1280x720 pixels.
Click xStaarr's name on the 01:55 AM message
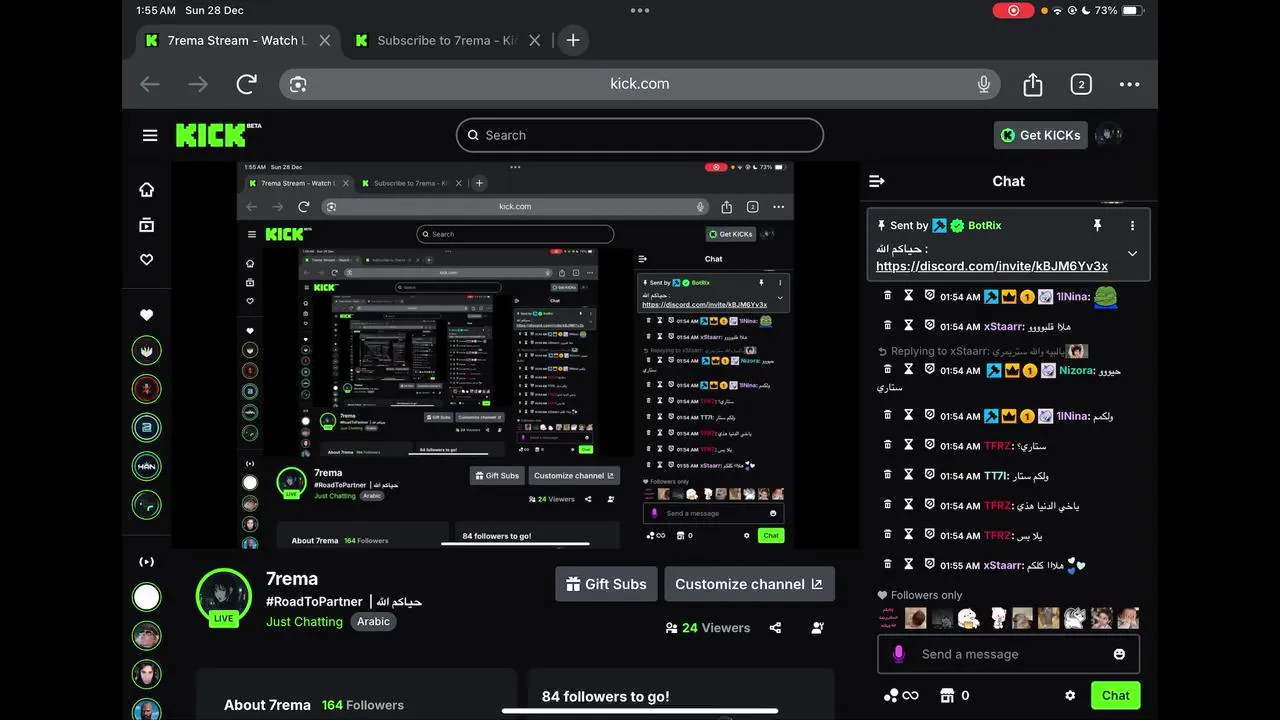tap(1002, 566)
